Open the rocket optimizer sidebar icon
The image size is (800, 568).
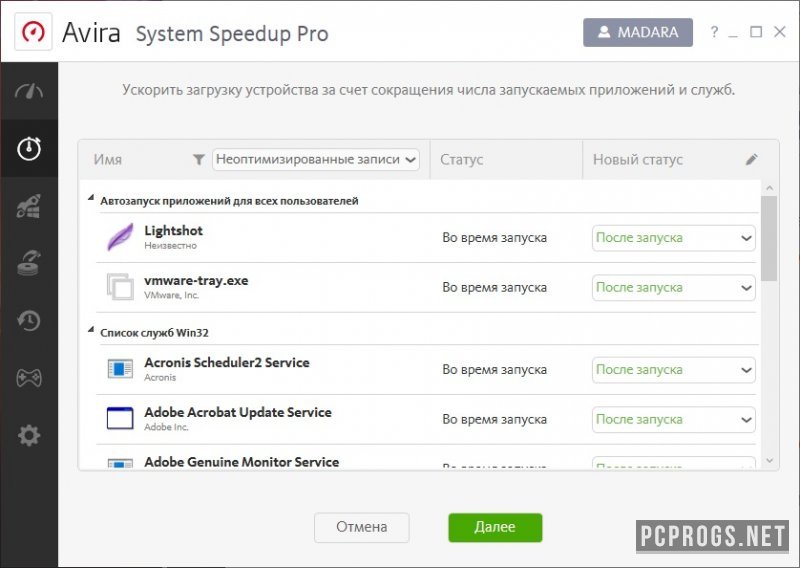[x=29, y=206]
